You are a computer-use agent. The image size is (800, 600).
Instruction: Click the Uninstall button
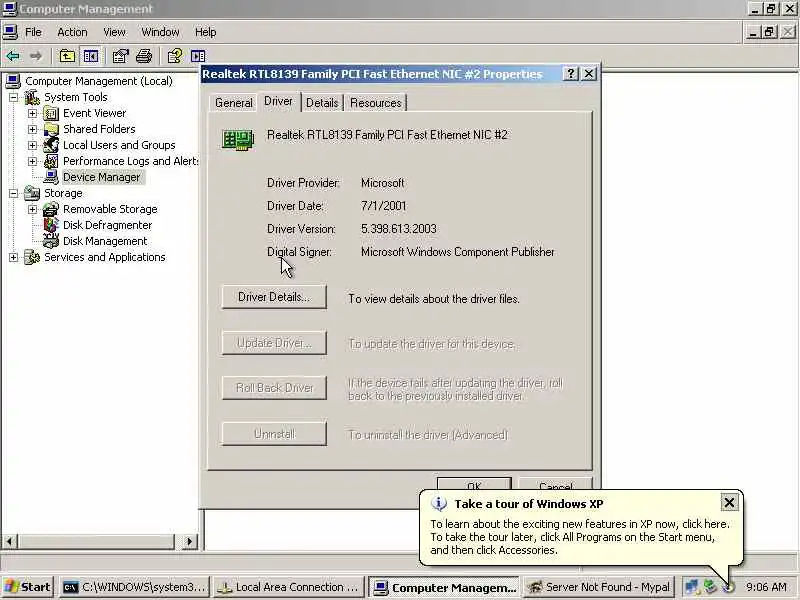274,434
